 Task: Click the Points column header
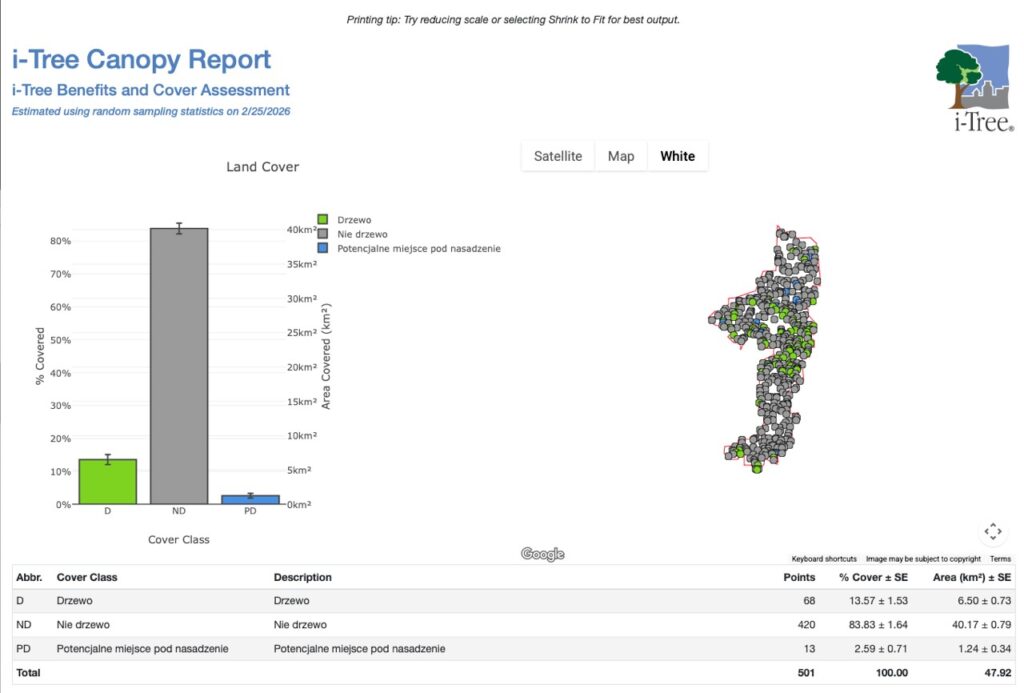(x=798, y=577)
